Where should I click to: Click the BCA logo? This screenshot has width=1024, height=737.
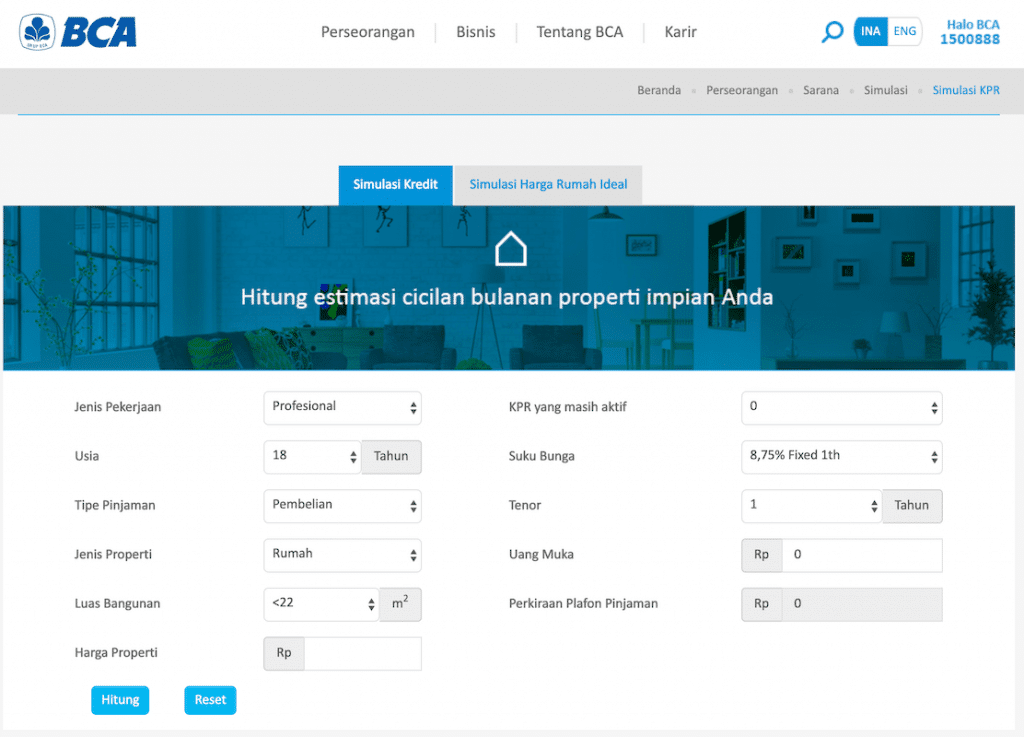pyautogui.click(x=78, y=32)
